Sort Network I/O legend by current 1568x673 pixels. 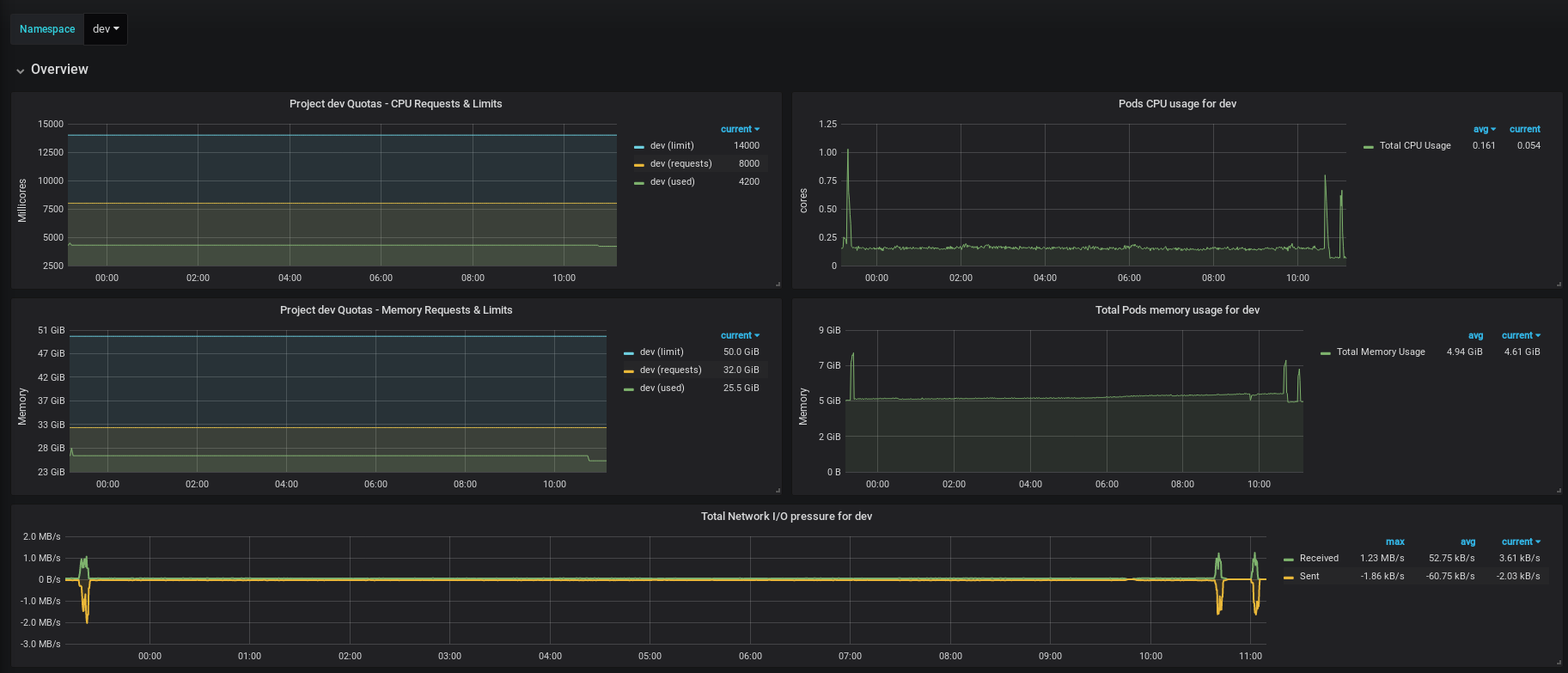click(x=1521, y=541)
